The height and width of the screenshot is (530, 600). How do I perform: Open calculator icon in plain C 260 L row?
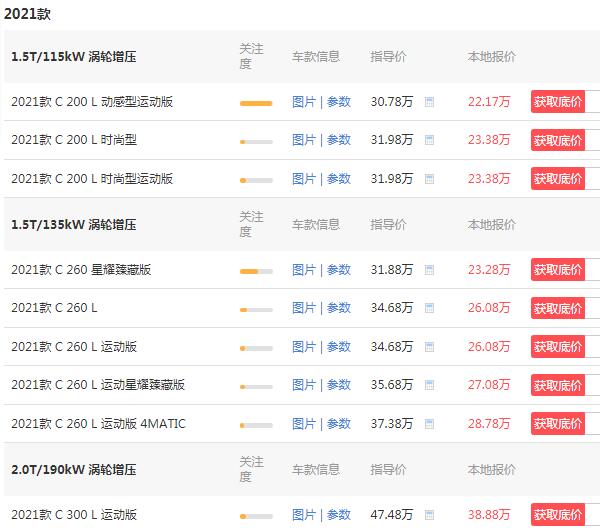429,308
